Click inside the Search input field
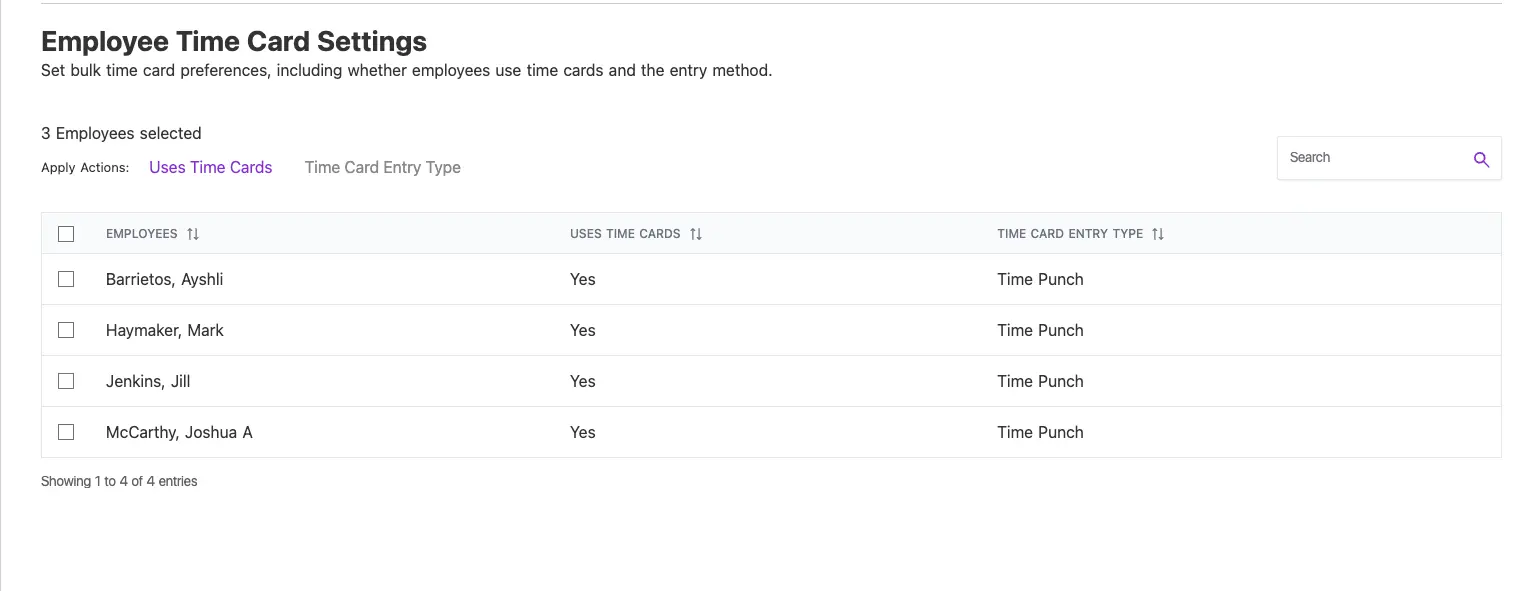 coord(1370,158)
